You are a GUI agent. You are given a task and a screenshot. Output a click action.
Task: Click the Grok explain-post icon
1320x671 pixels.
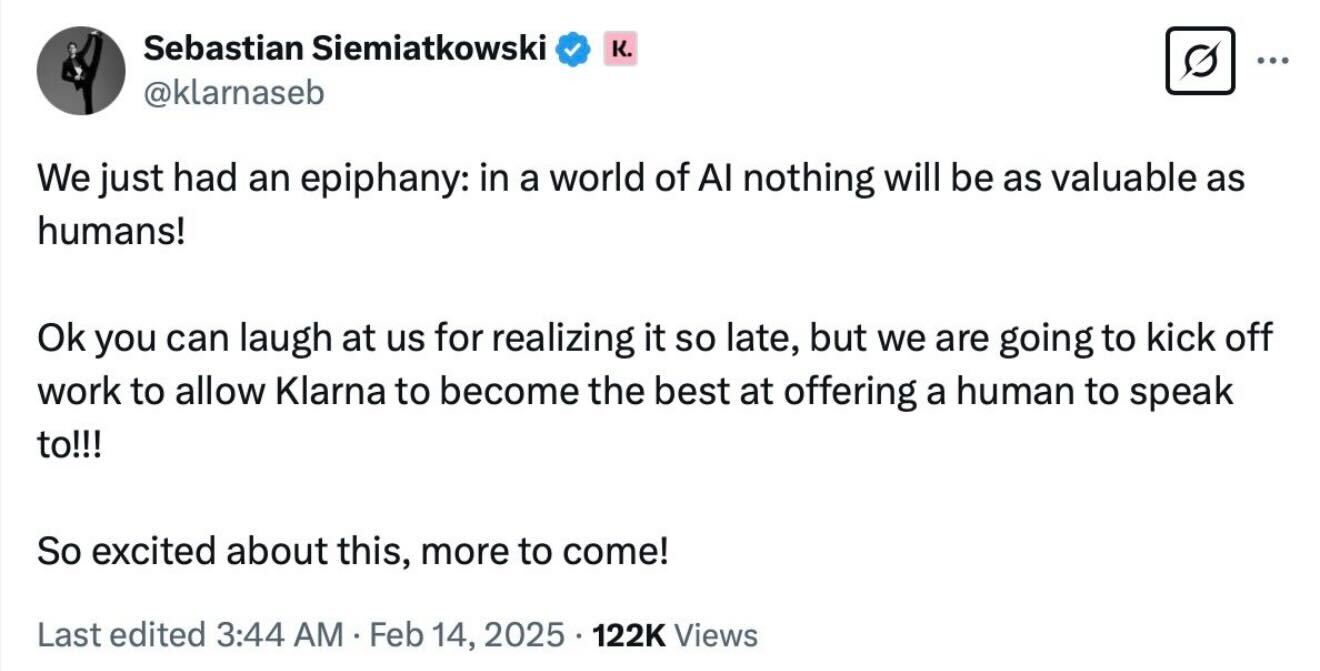tap(1200, 60)
